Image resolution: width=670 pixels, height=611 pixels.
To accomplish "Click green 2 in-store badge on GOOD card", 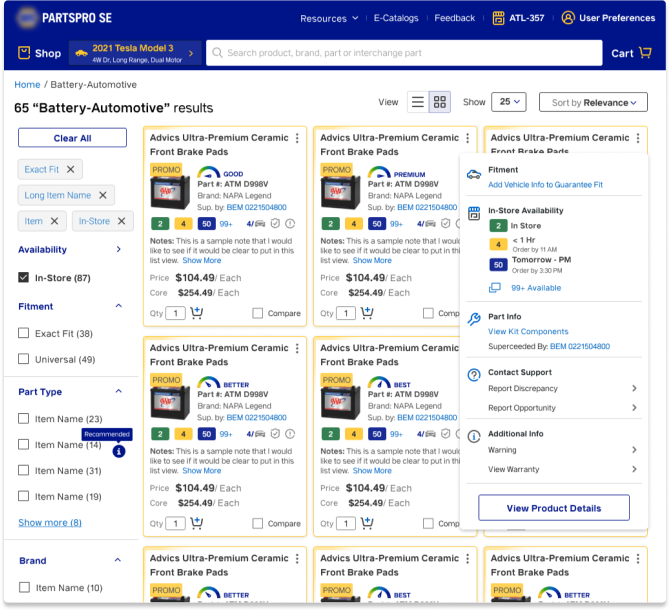I will [160, 223].
